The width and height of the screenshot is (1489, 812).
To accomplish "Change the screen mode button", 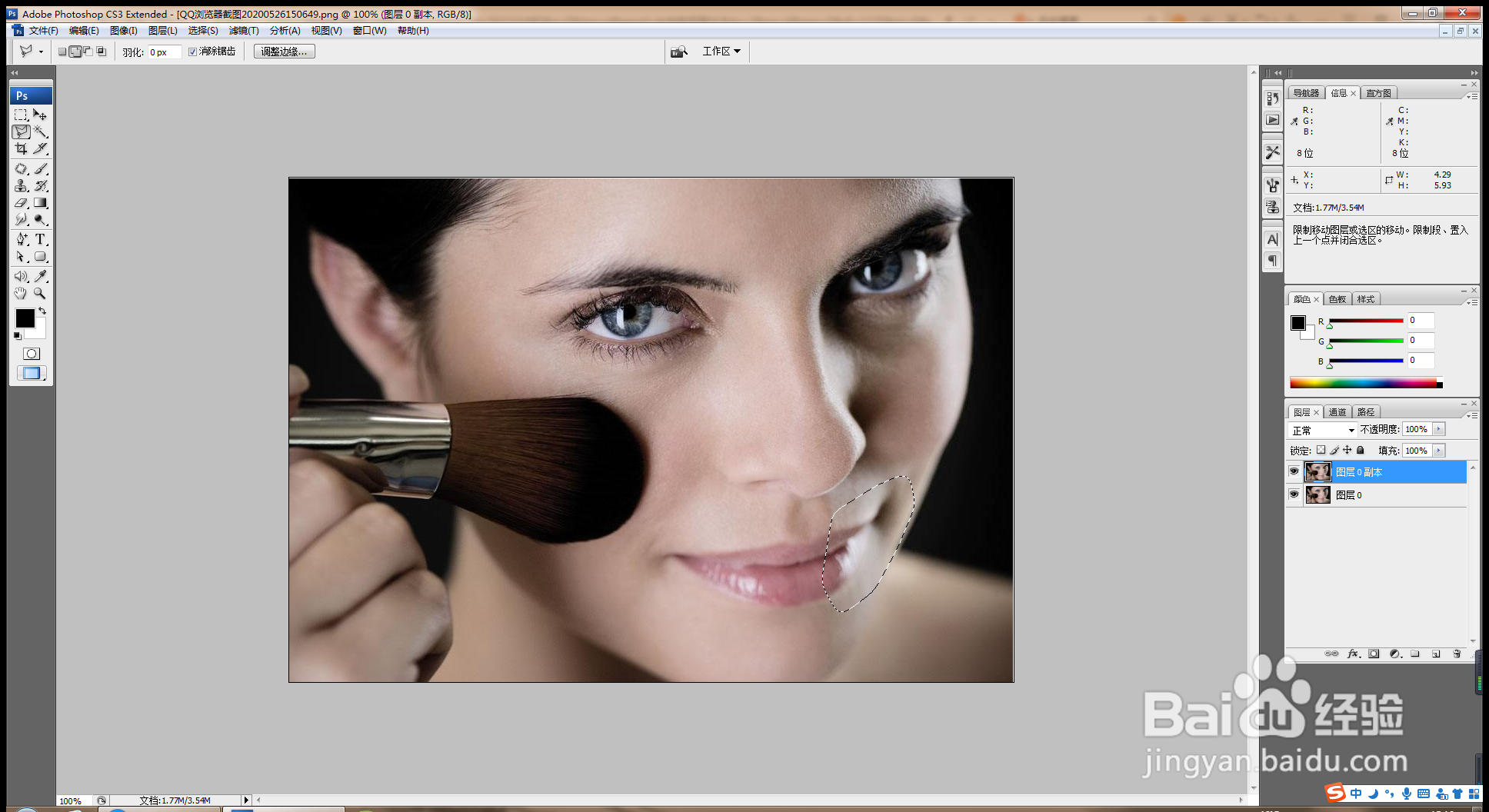I will (32, 373).
